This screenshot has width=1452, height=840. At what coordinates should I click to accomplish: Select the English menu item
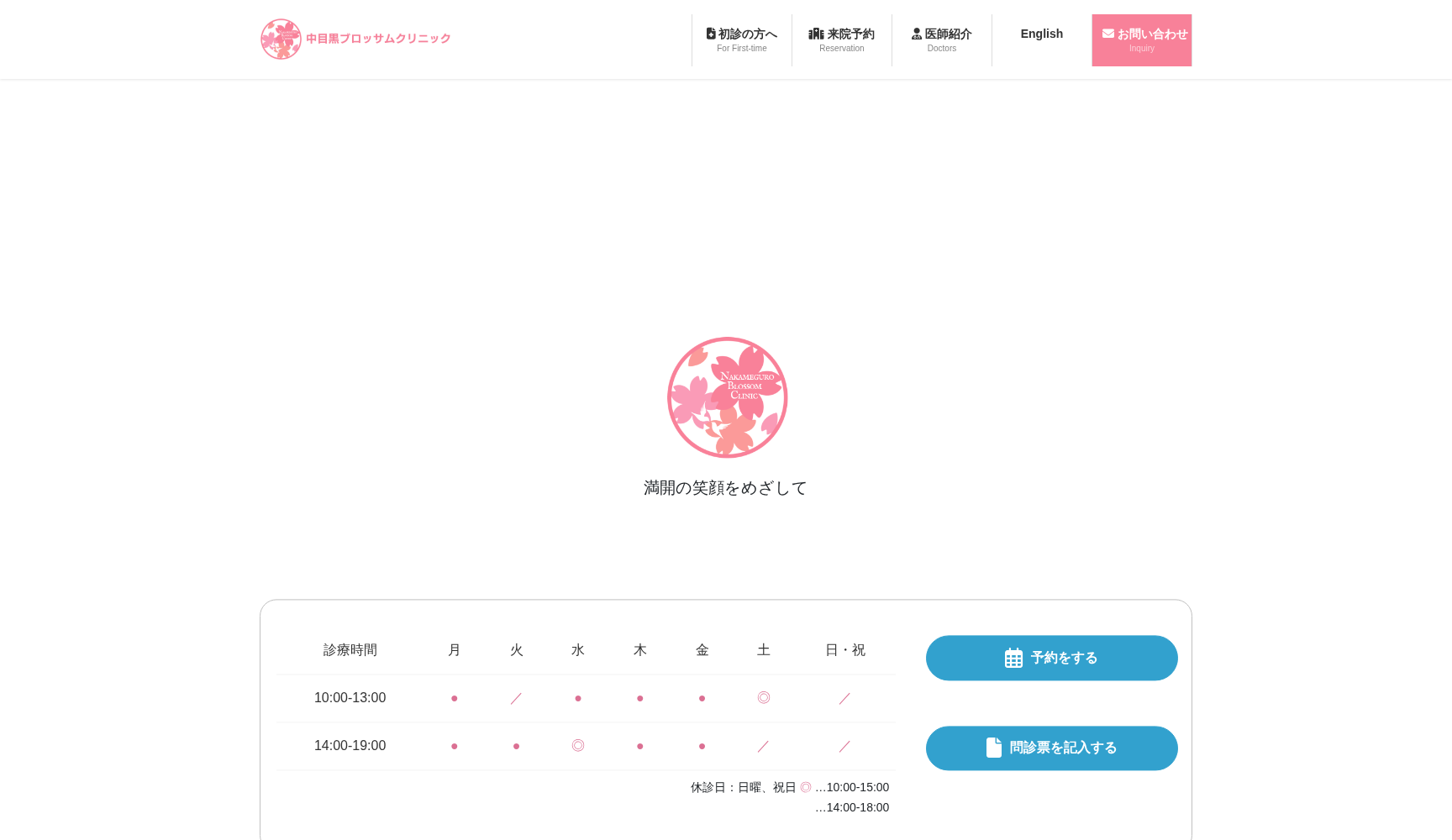[1041, 34]
